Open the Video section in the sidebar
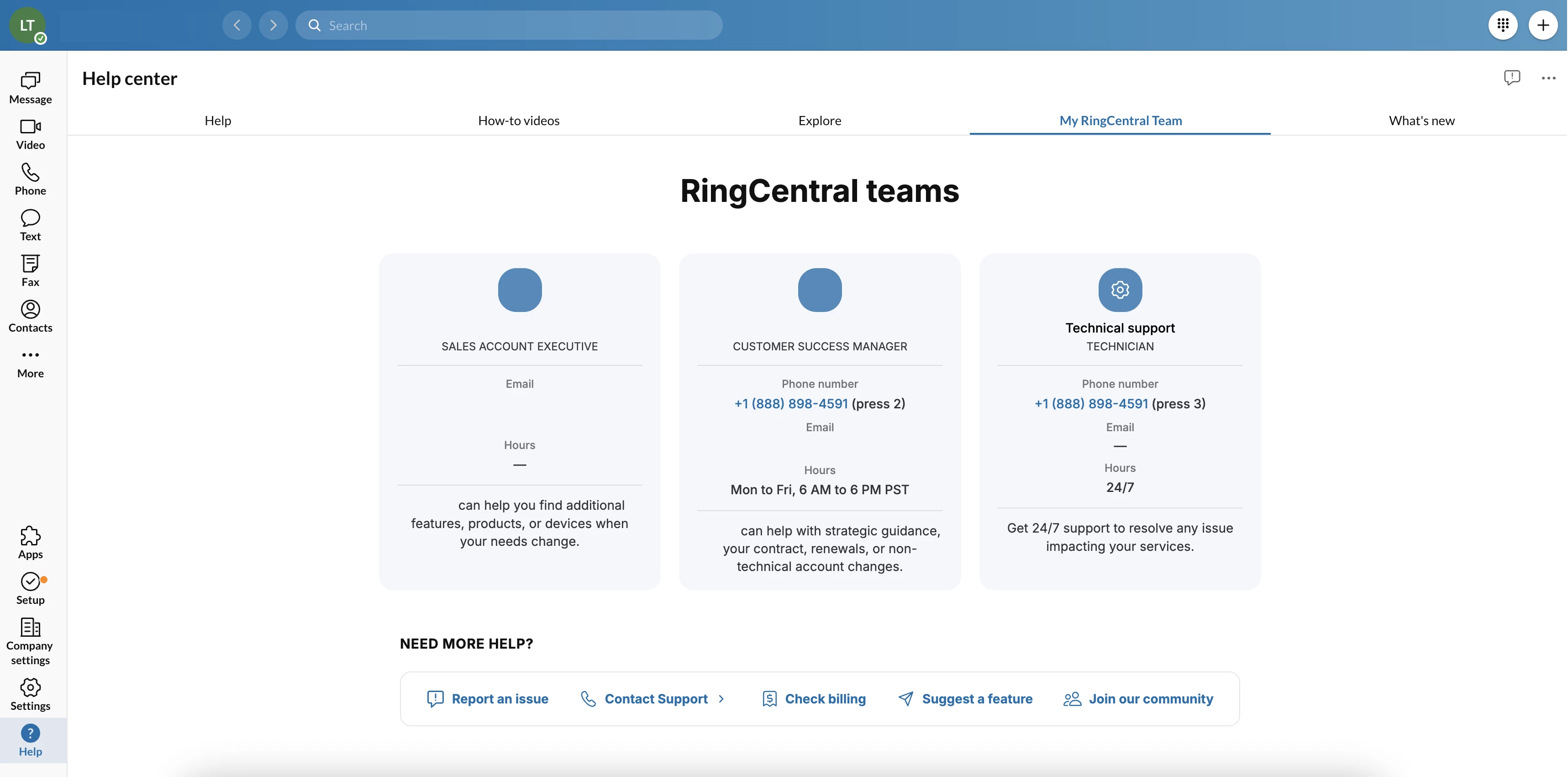This screenshot has width=1568, height=777. coord(31,133)
